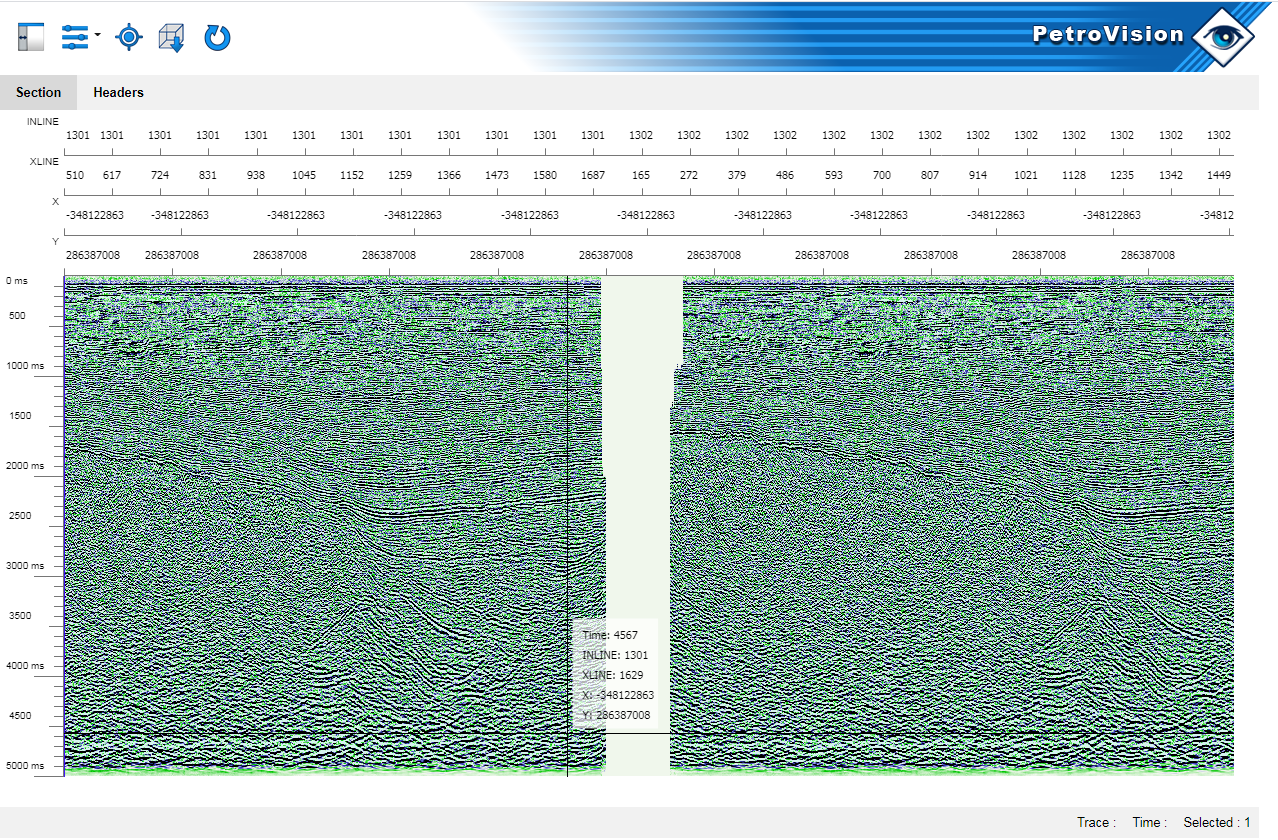Click the crosshair locate target icon
Image resolution: width=1278 pixels, height=840 pixels.
point(129,38)
